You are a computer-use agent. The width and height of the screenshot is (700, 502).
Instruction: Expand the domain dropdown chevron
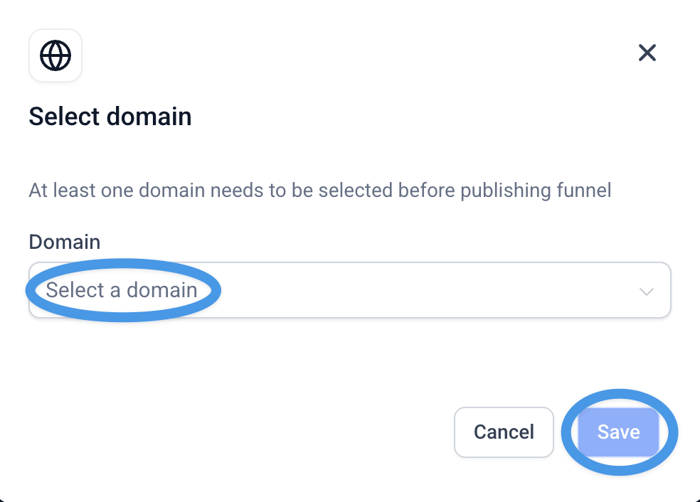(646, 291)
